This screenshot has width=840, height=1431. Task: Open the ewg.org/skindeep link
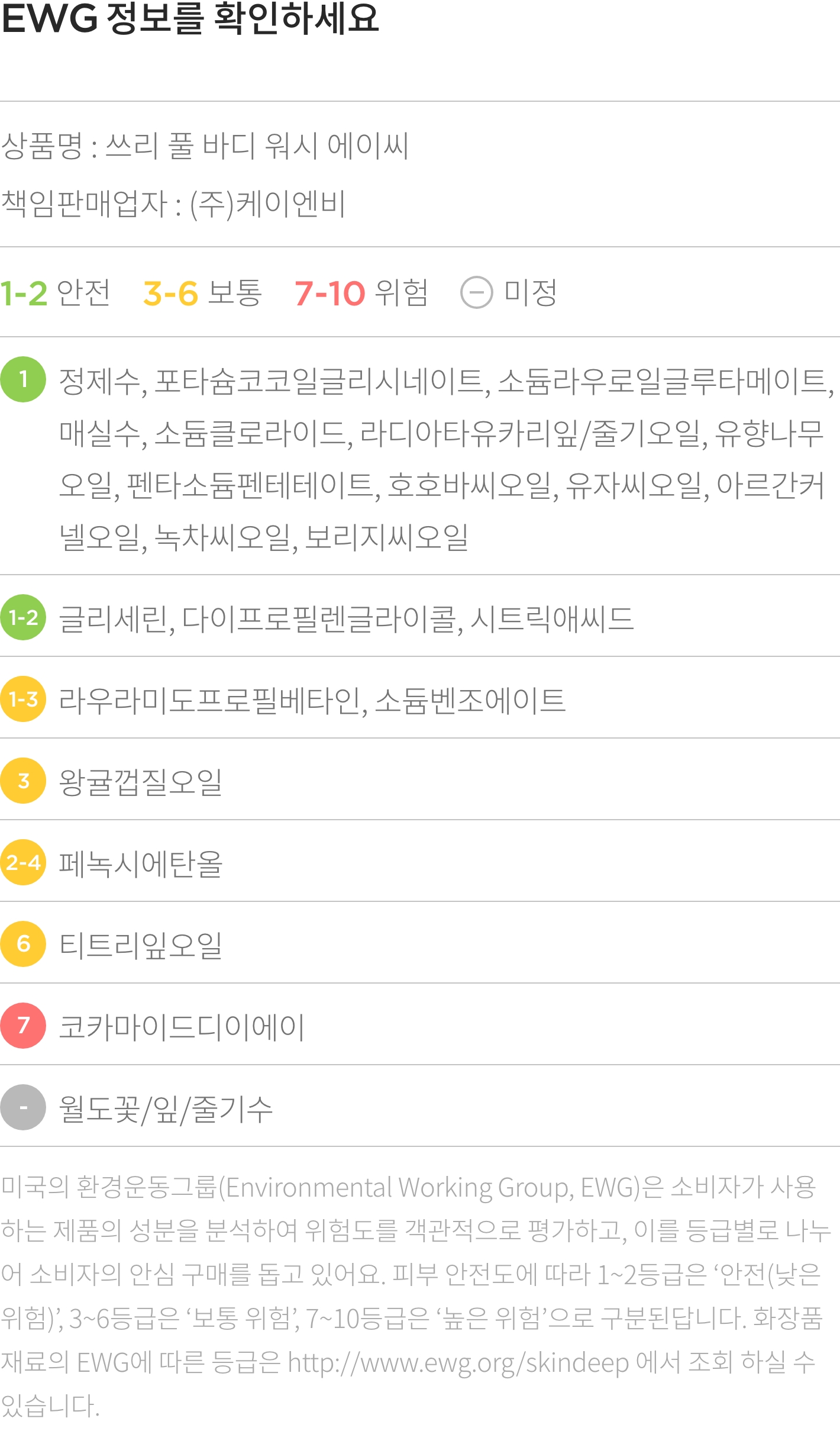coord(458,1362)
